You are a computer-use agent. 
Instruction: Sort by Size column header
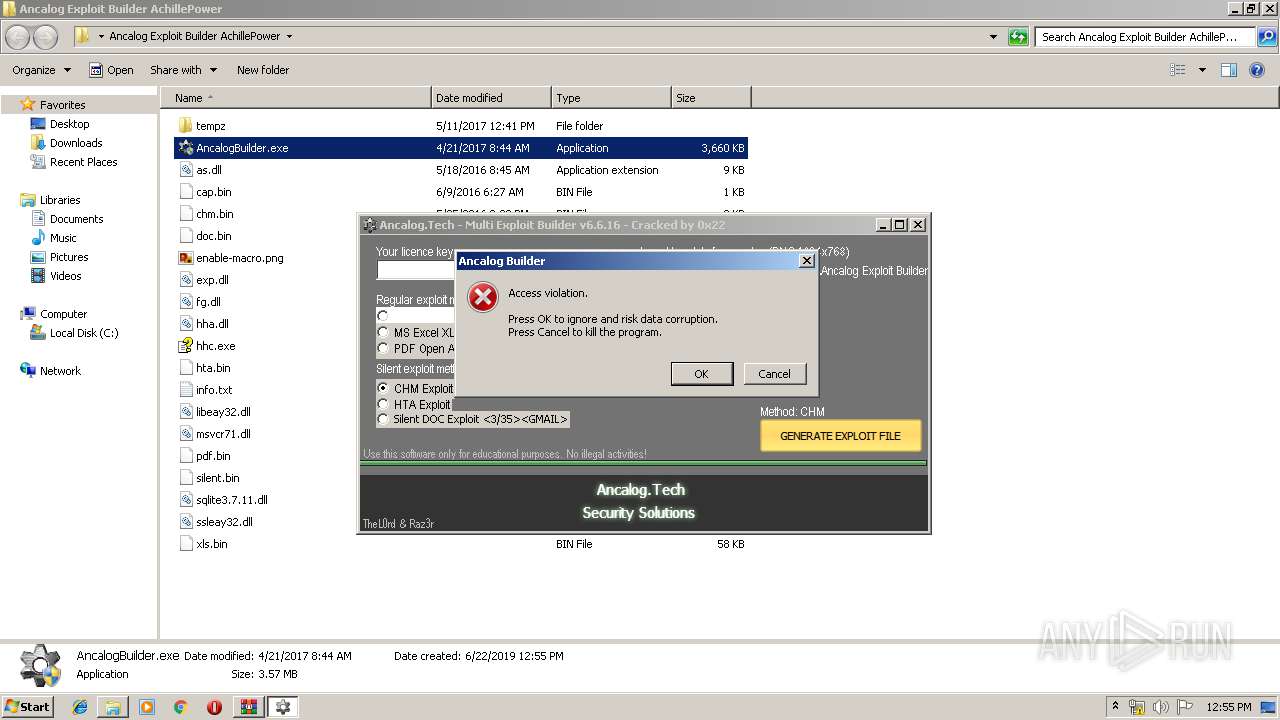point(711,98)
